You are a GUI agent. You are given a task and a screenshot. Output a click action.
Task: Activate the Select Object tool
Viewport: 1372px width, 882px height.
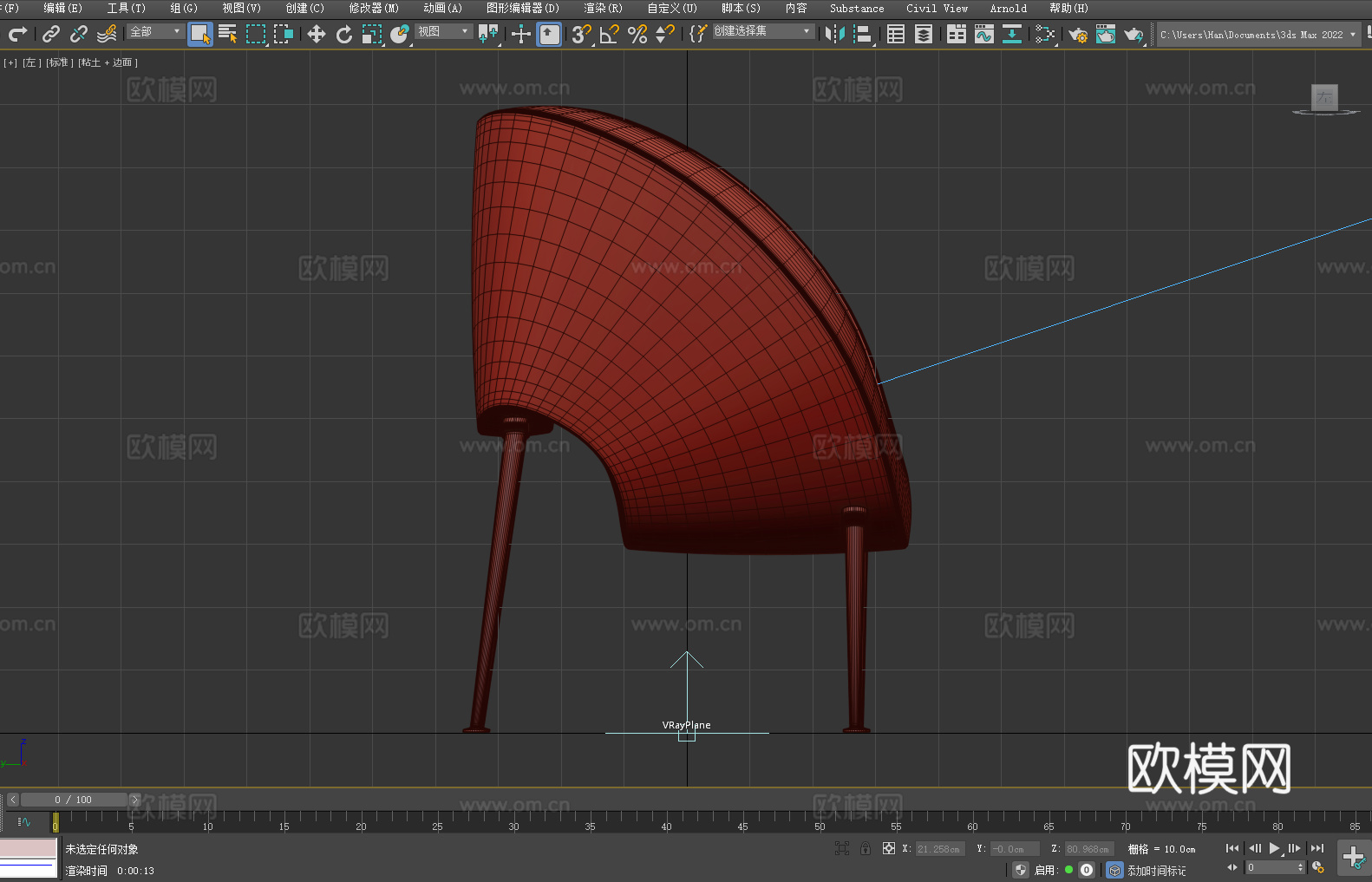pyautogui.click(x=200, y=34)
